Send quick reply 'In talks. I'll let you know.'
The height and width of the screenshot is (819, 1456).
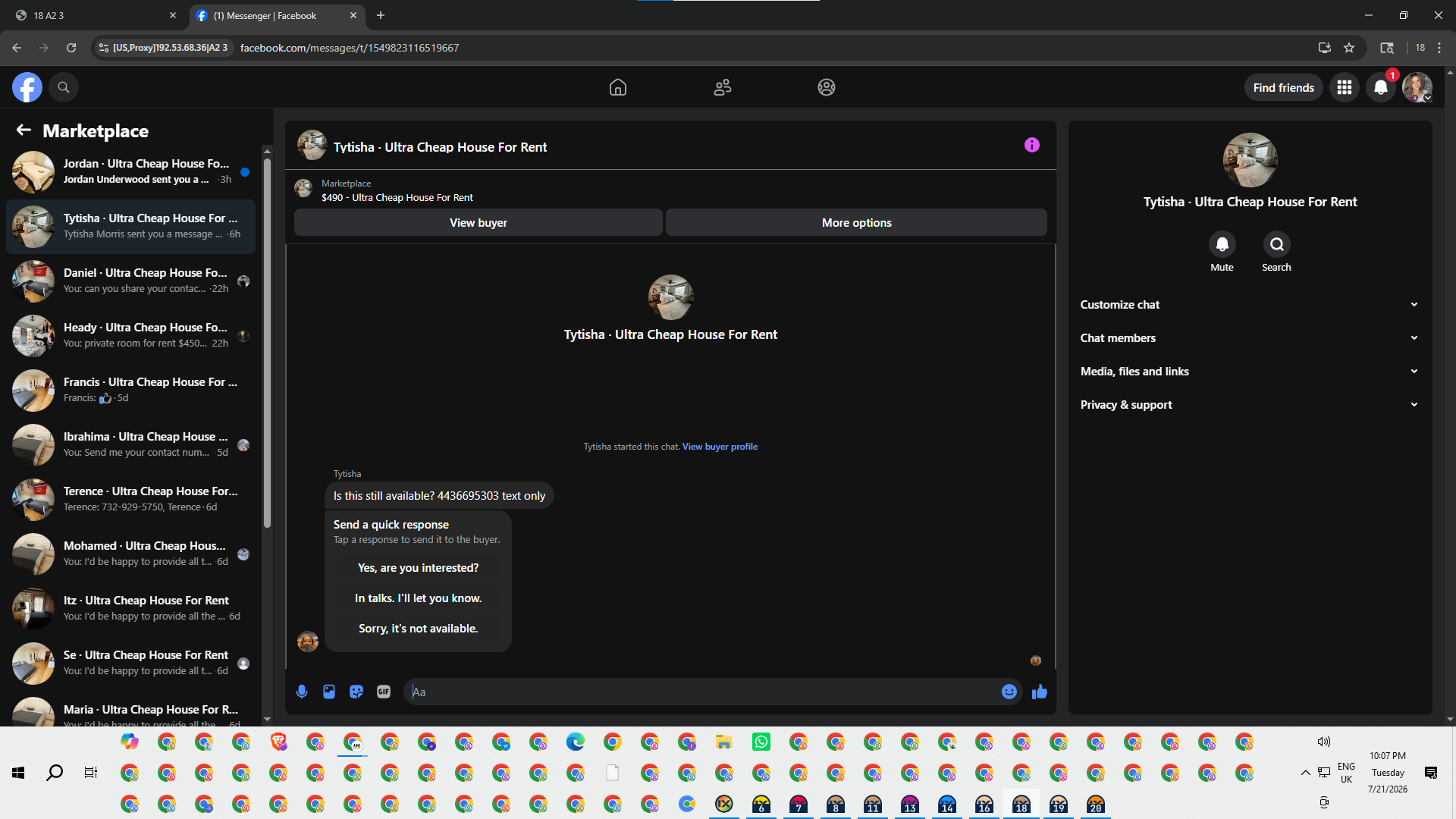418,598
